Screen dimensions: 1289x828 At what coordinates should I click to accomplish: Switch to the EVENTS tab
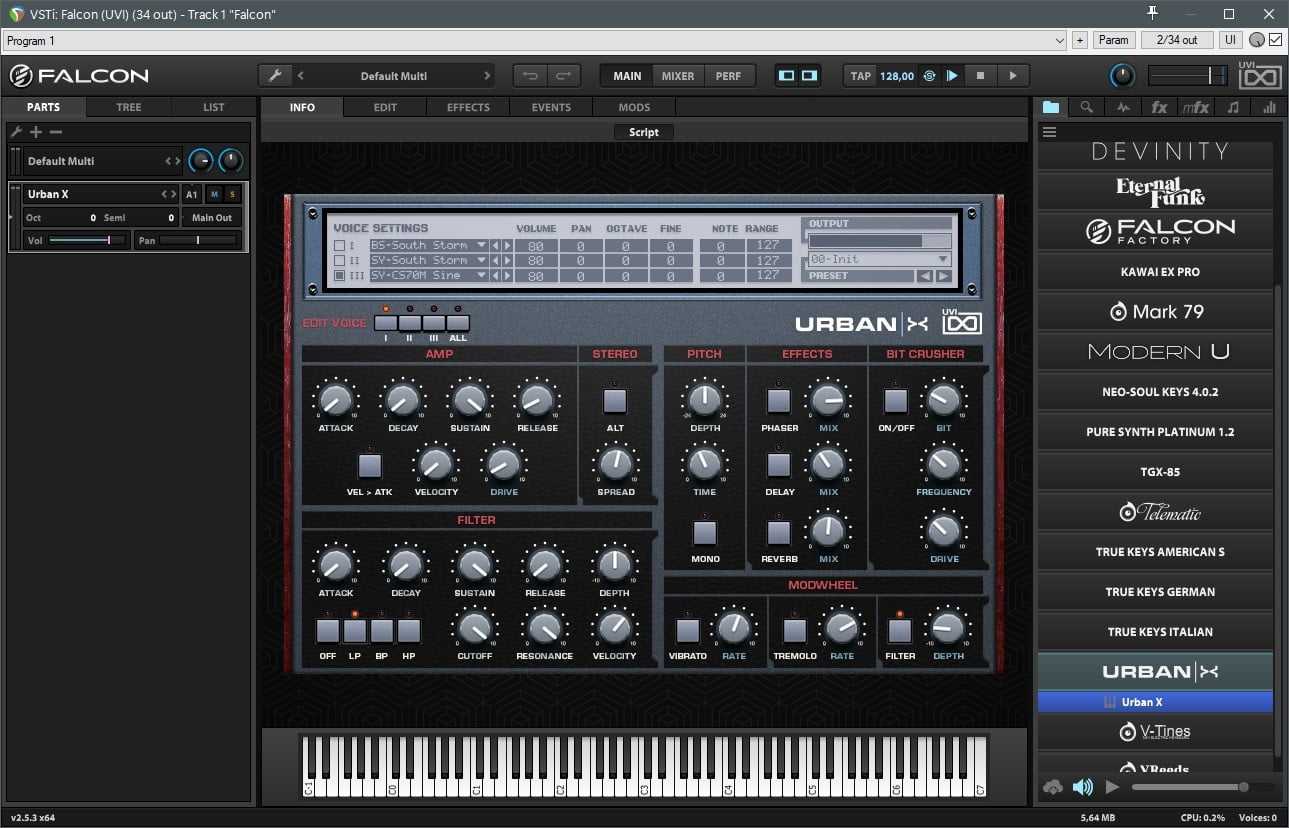(551, 107)
